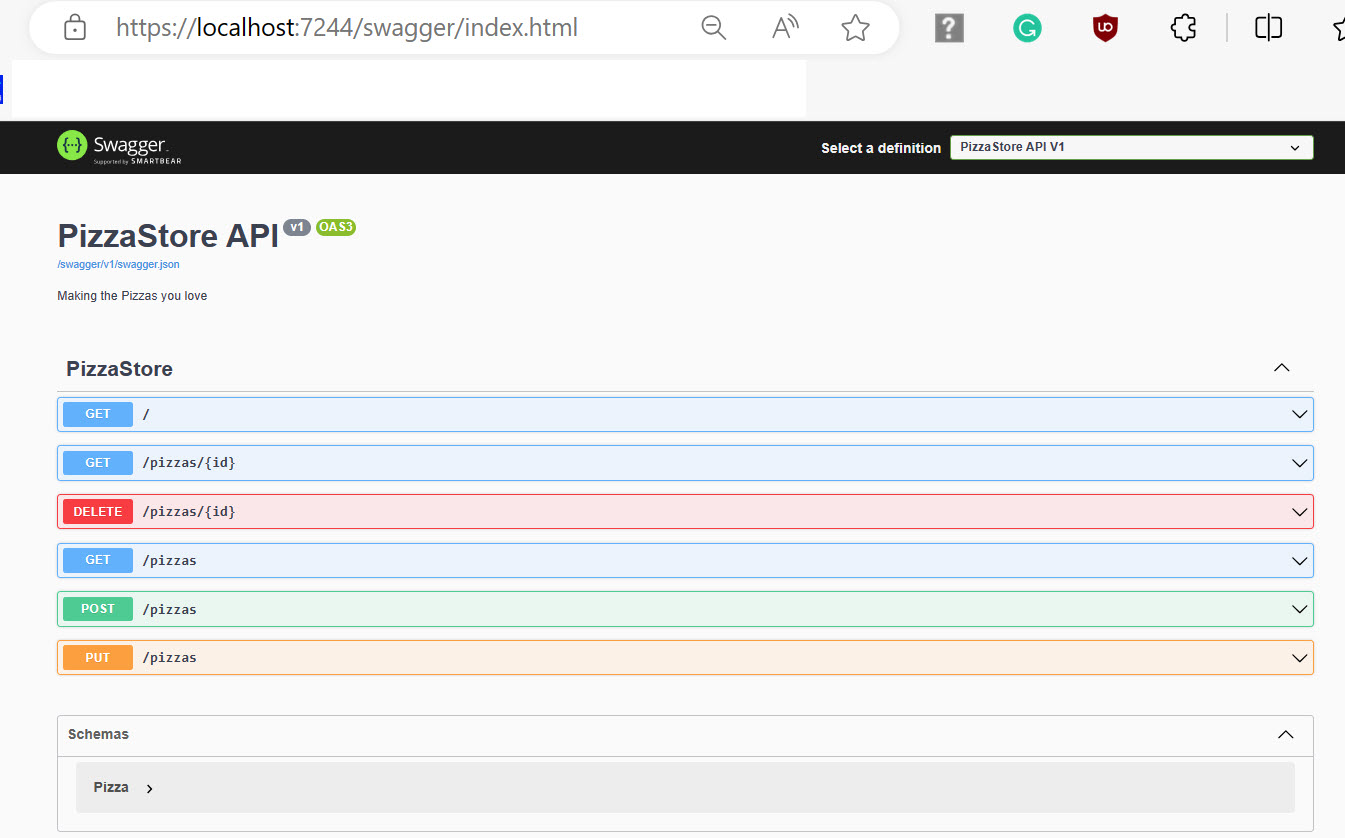The width and height of the screenshot is (1345, 838).
Task: Click the red DELETE method badge
Action: click(98, 512)
